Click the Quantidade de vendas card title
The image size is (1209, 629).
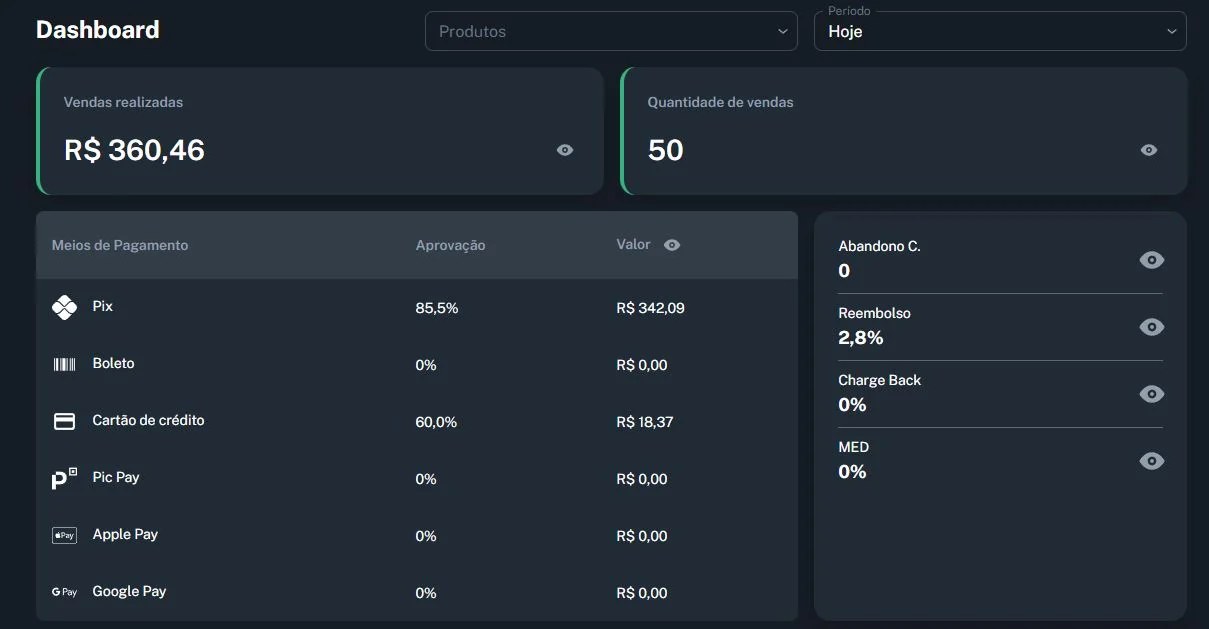coord(721,102)
